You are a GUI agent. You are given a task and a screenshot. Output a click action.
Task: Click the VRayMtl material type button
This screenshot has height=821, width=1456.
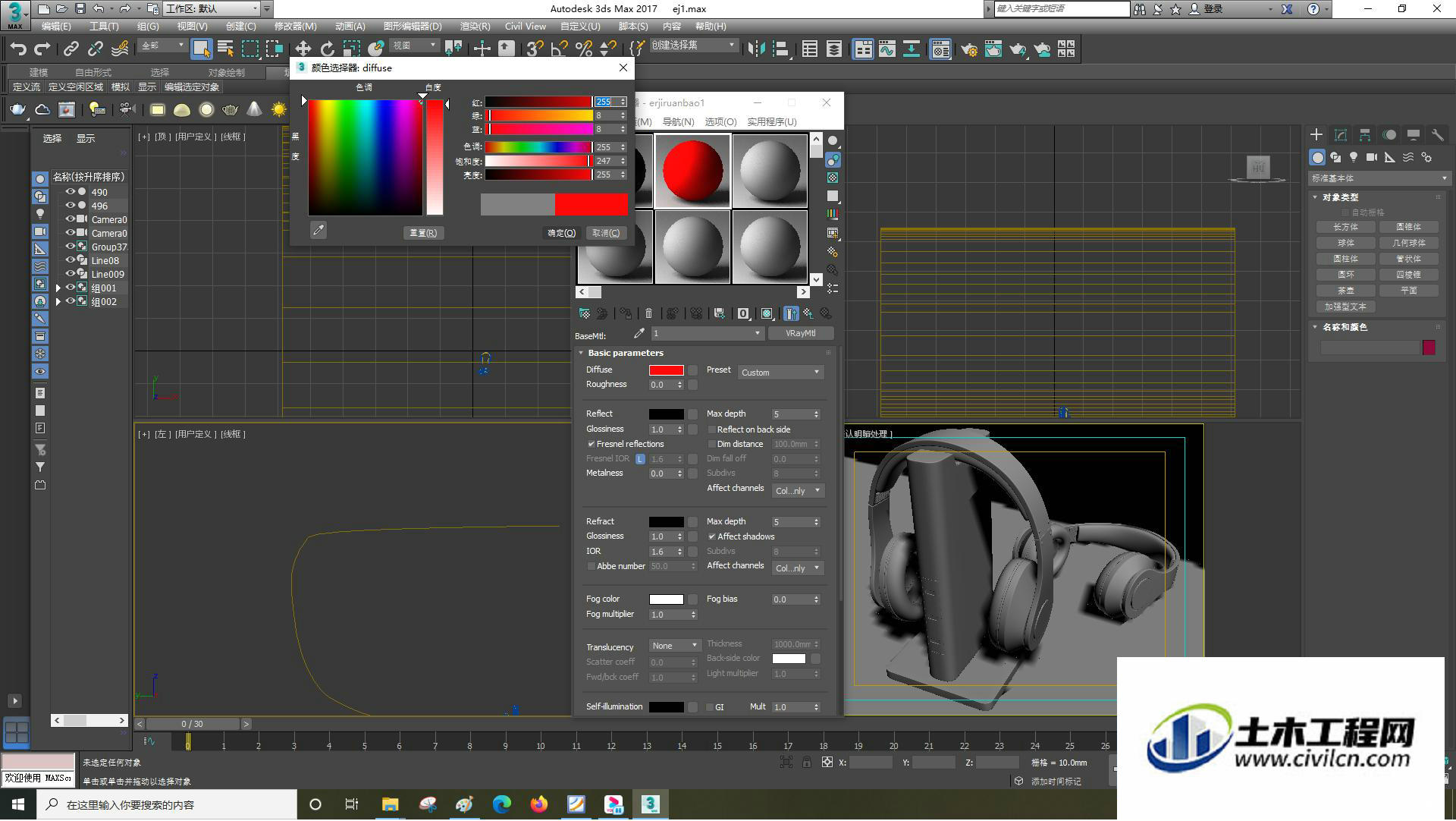(801, 334)
